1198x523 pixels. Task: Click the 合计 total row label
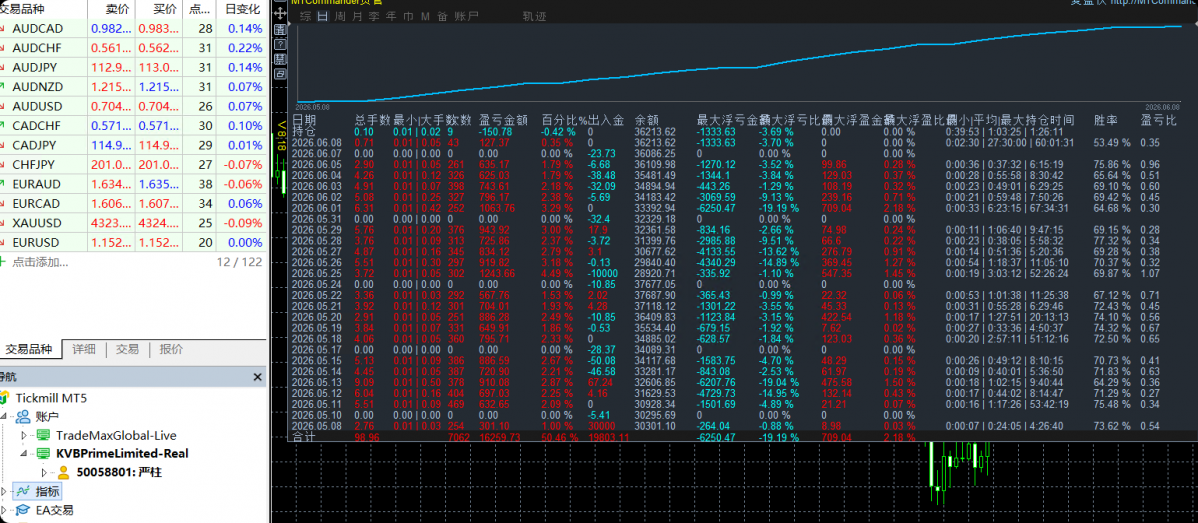303,437
